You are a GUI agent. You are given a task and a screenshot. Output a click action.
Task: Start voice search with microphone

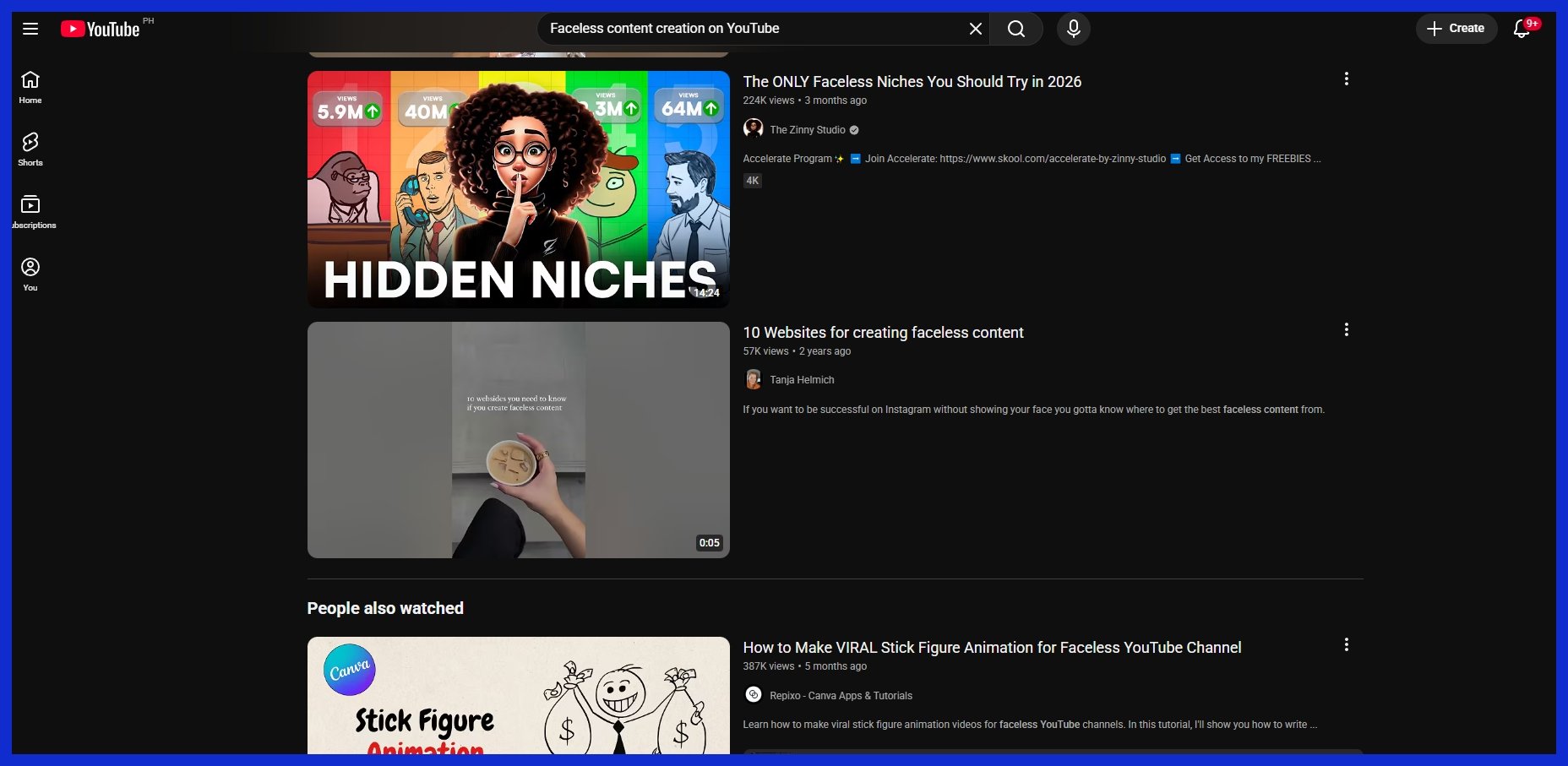[1073, 29]
